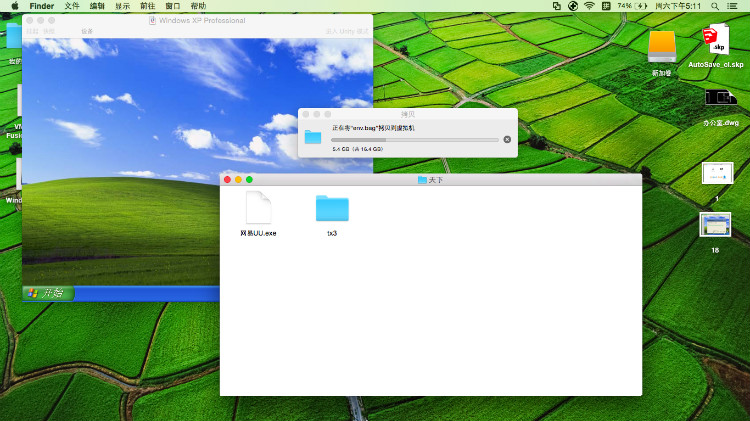Open the Wi-Fi status menu

click(x=589, y=6)
